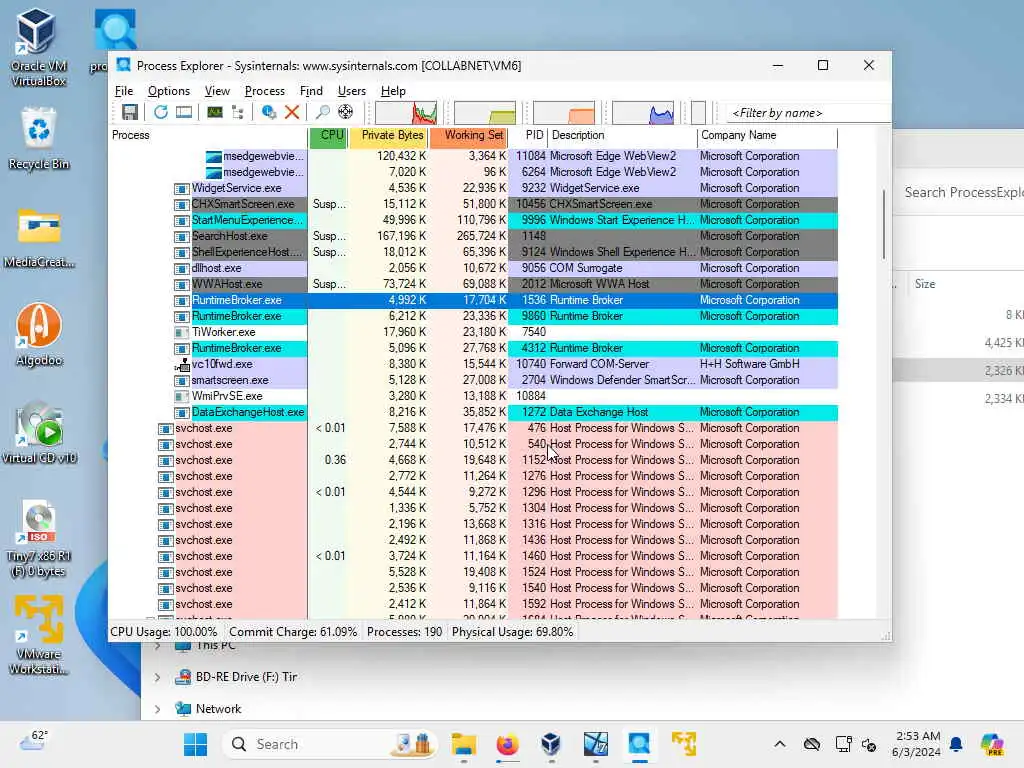The image size is (1024, 768).
Task: Sort by the PID column header
Action: pos(528,135)
